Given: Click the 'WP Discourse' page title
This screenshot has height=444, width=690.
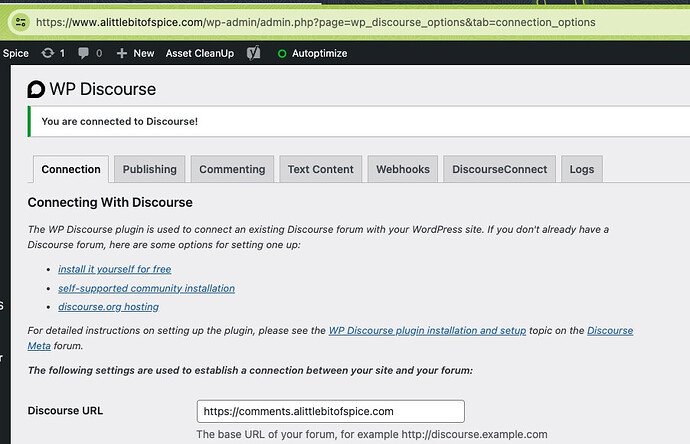Looking at the screenshot, I should [x=103, y=89].
